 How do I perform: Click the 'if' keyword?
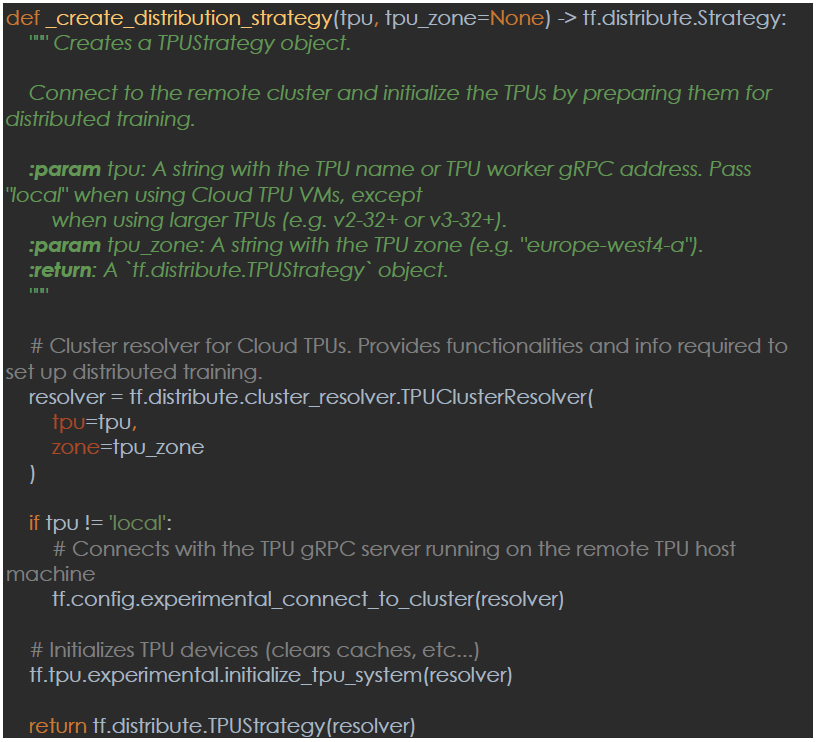pyautogui.click(x=35, y=523)
